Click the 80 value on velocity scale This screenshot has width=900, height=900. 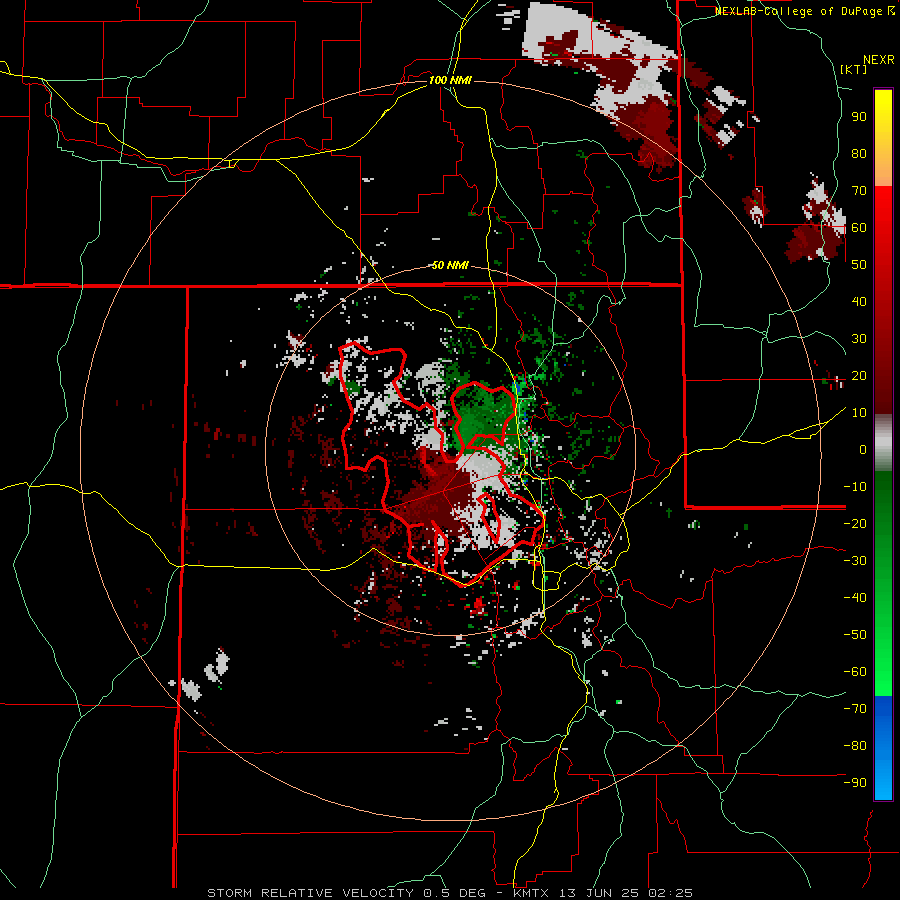point(859,153)
